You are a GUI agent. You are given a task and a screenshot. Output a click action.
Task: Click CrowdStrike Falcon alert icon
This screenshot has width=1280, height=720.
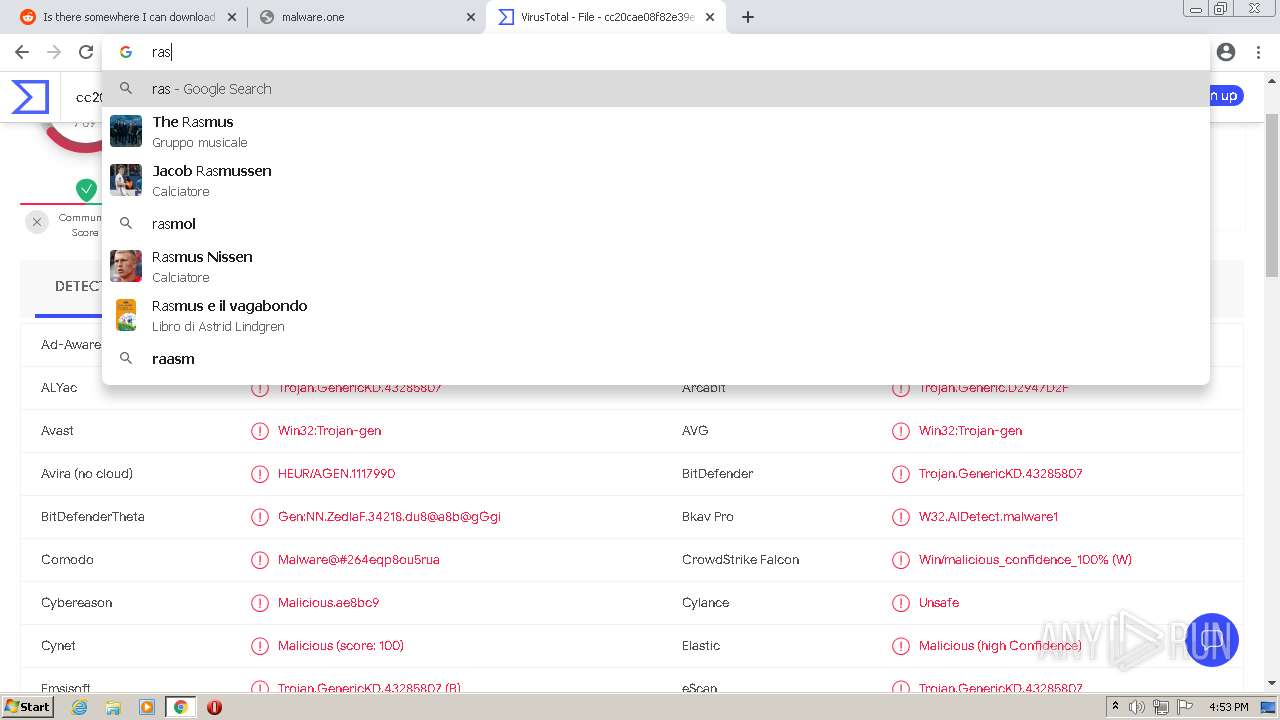(900, 560)
